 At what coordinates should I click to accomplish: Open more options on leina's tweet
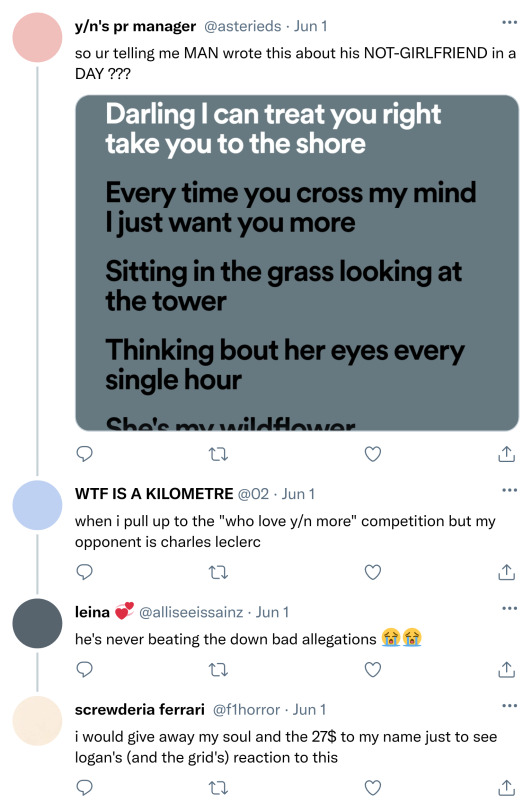click(509, 608)
